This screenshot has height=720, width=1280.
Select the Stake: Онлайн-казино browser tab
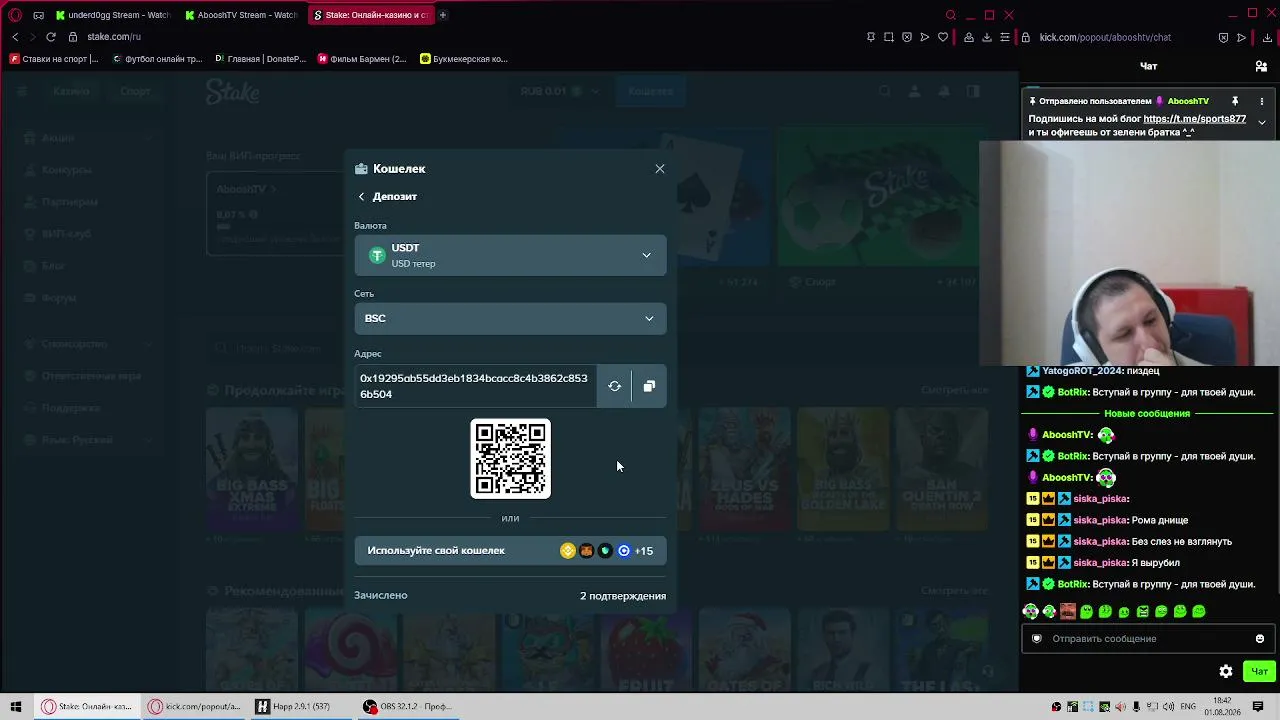click(x=370, y=15)
